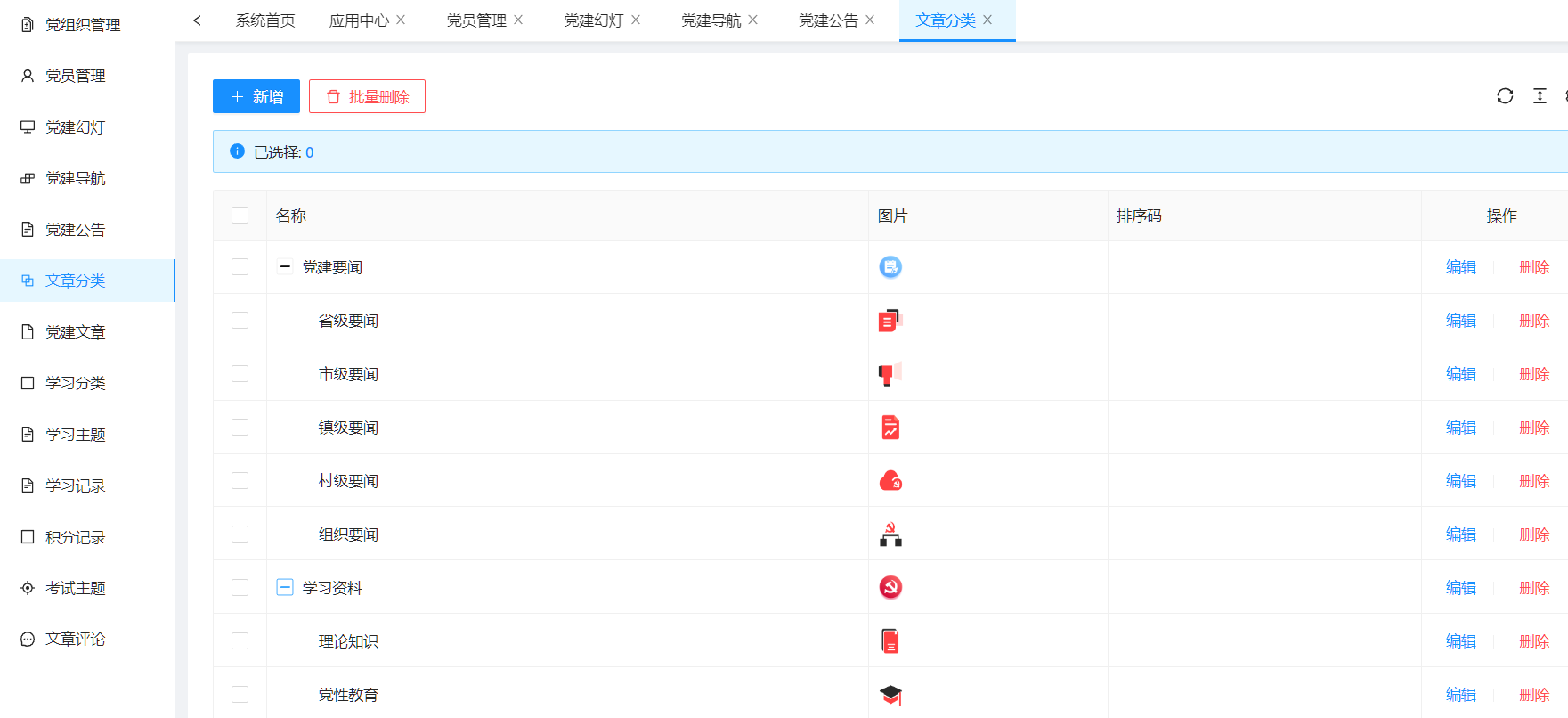The width and height of the screenshot is (1568, 718).
Task: Click the 新增 button to add a category
Action: (x=256, y=96)
